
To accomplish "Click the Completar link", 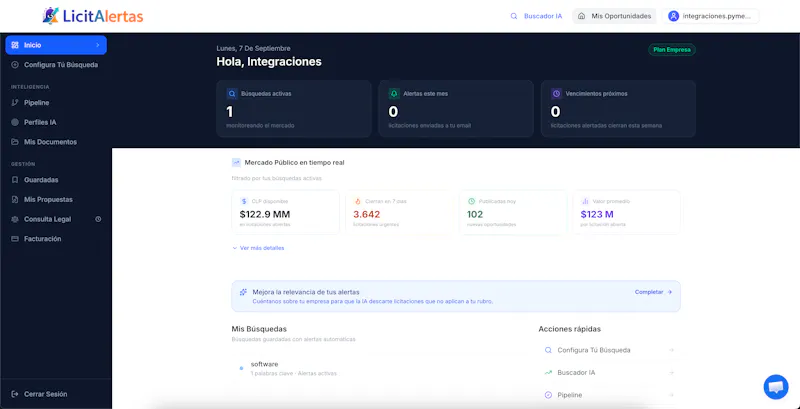I will [x=654, y=292].
